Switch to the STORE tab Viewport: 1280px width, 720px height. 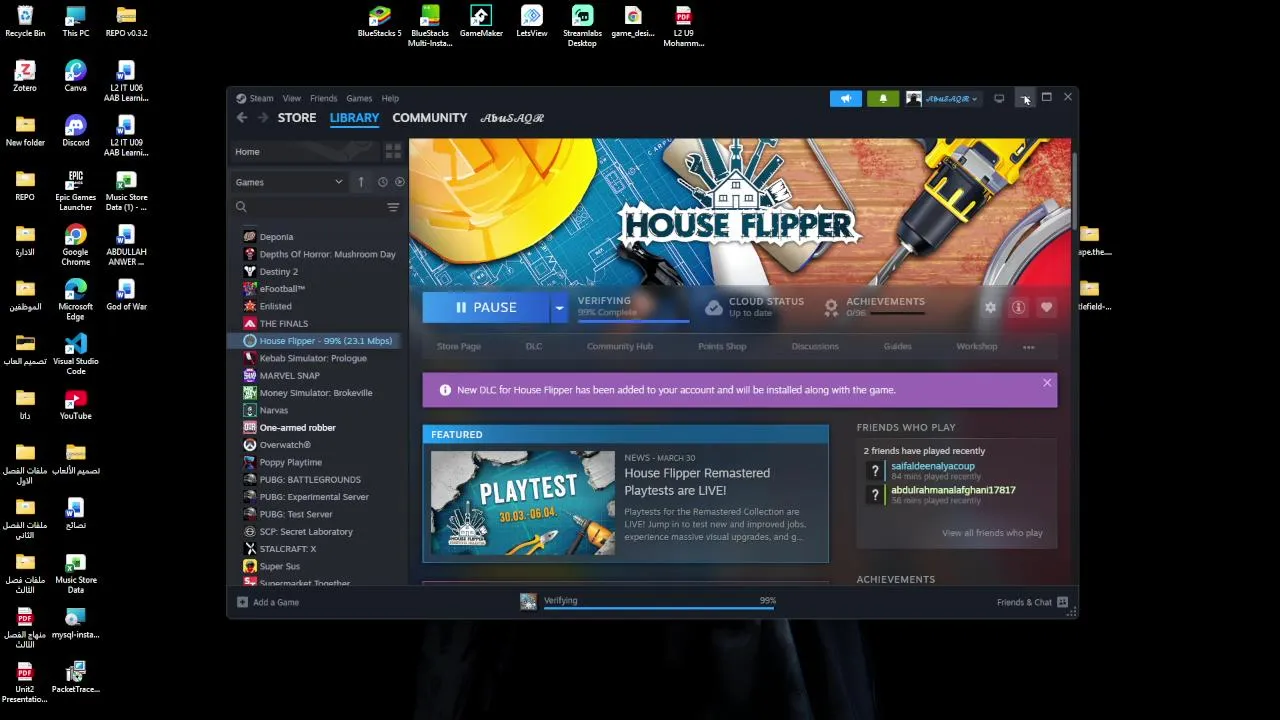pyautogui.click(x=297, y=118)
